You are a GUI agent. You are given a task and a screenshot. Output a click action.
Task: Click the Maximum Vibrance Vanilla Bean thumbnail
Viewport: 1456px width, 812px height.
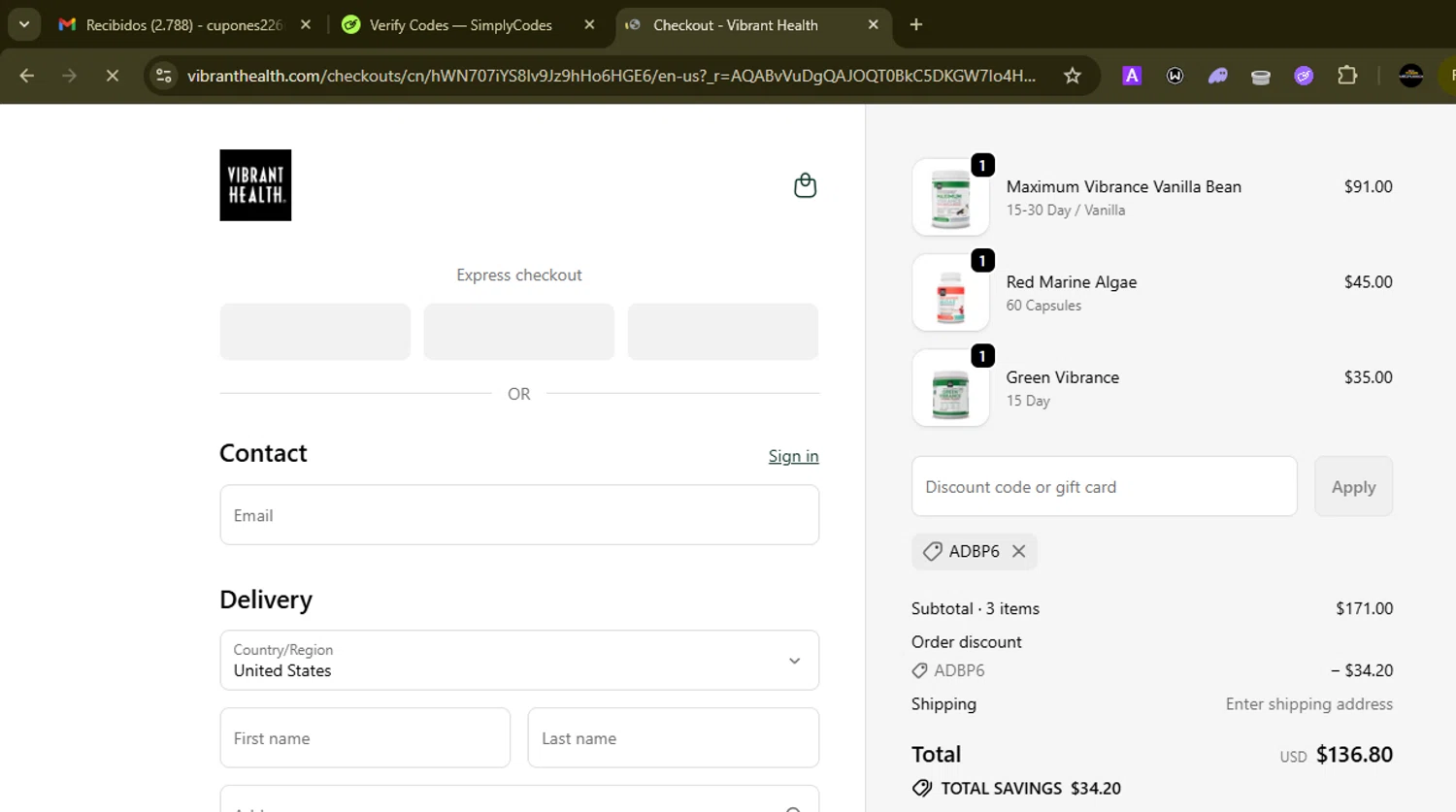(x=950, y=197)
